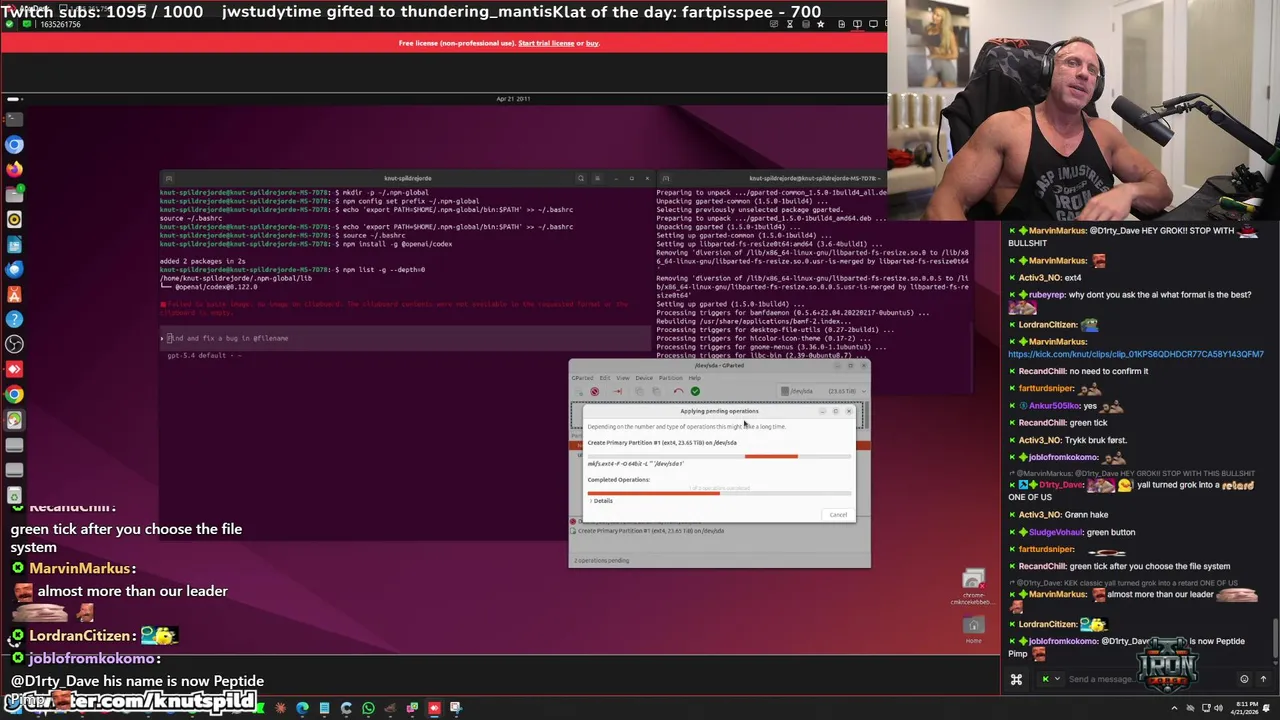This screenshot has height=720, width=1280.
Task: Open the Terminal icon in the Ubuntu dock
Action: pyautogui.click(x=14, y=119)
